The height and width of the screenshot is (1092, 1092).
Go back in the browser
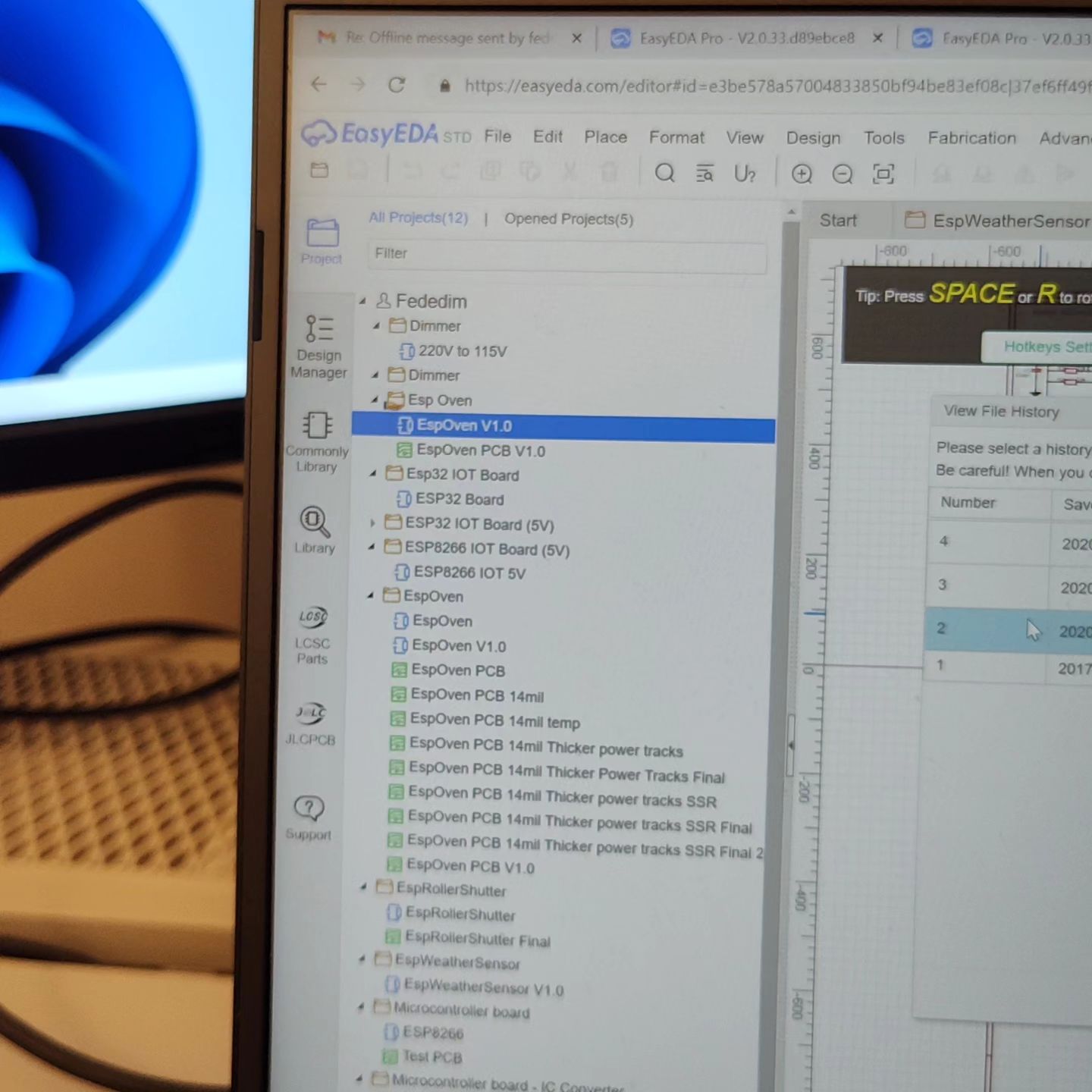pyautogui.click(x=318, y=84)
